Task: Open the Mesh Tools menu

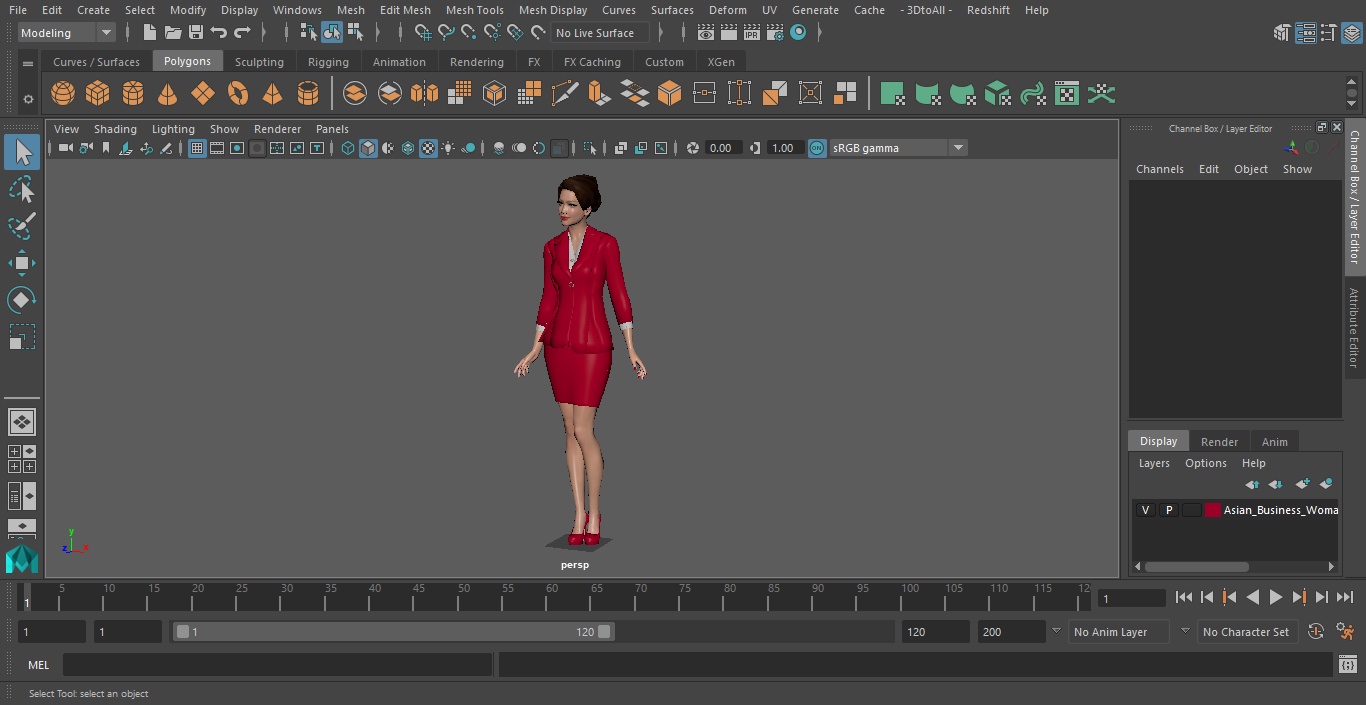Action: (474, 10)
